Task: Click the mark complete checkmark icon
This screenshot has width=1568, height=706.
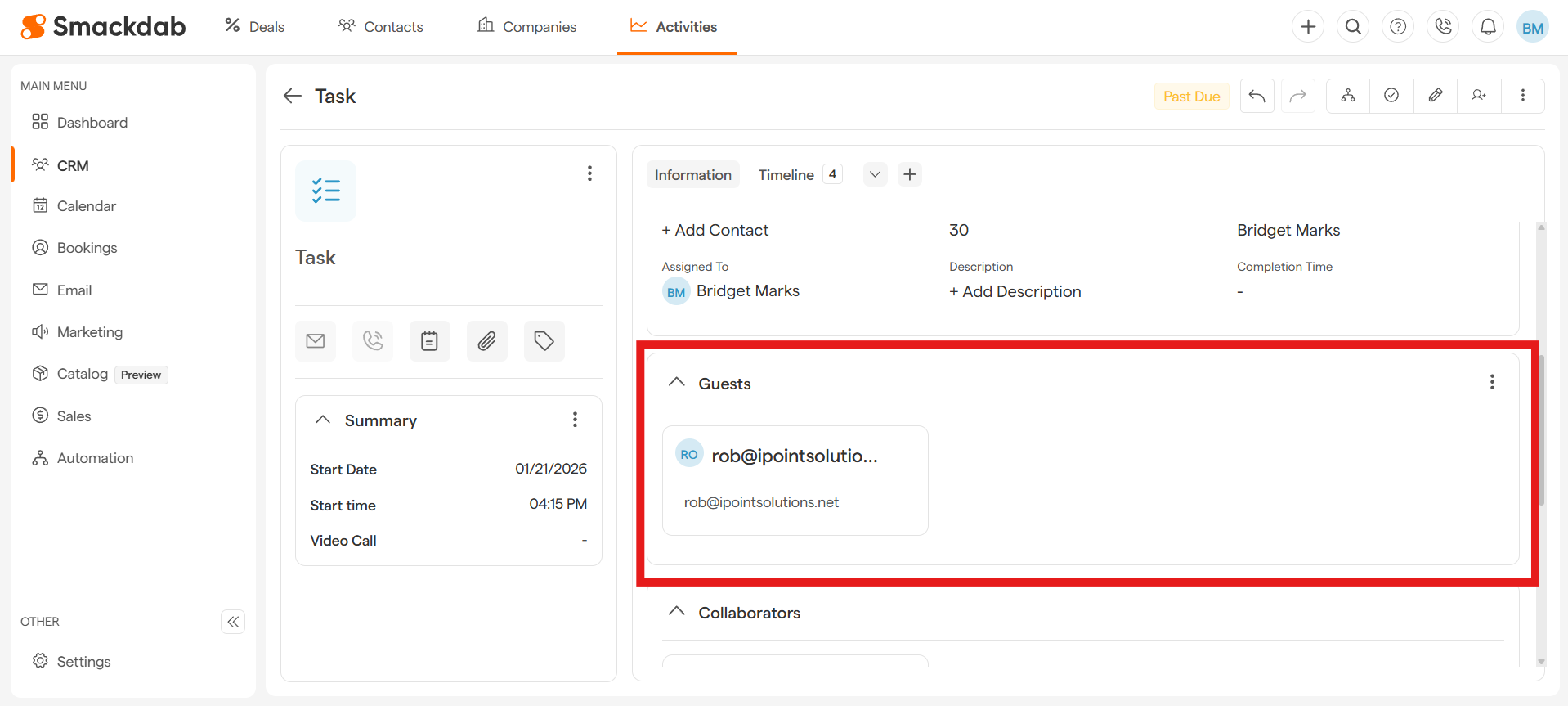Action: (1391, 96)
